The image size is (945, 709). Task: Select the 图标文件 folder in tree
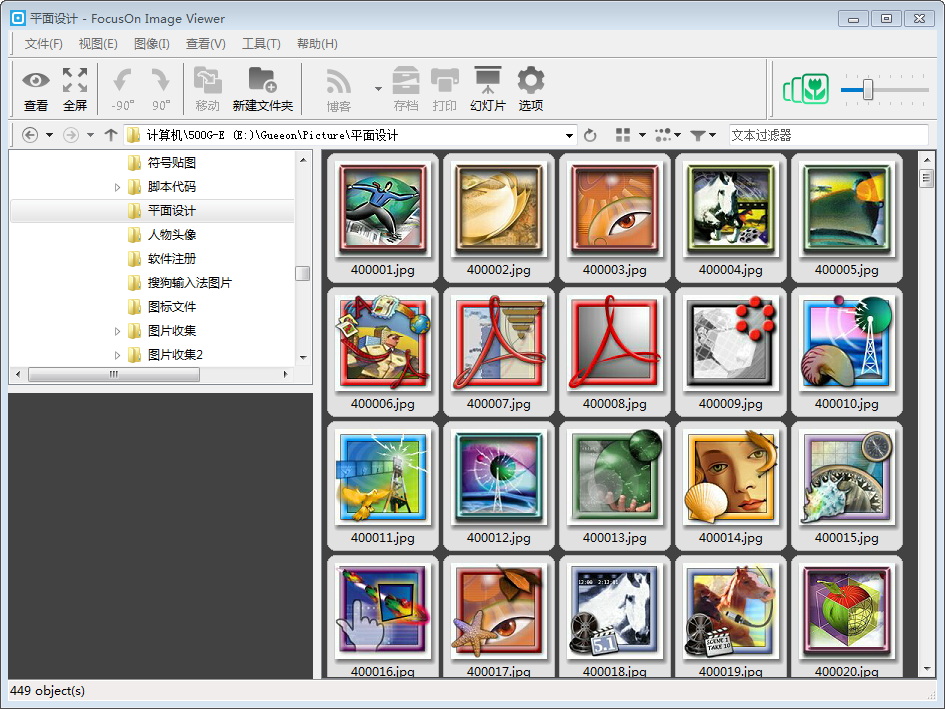(171, 307)
